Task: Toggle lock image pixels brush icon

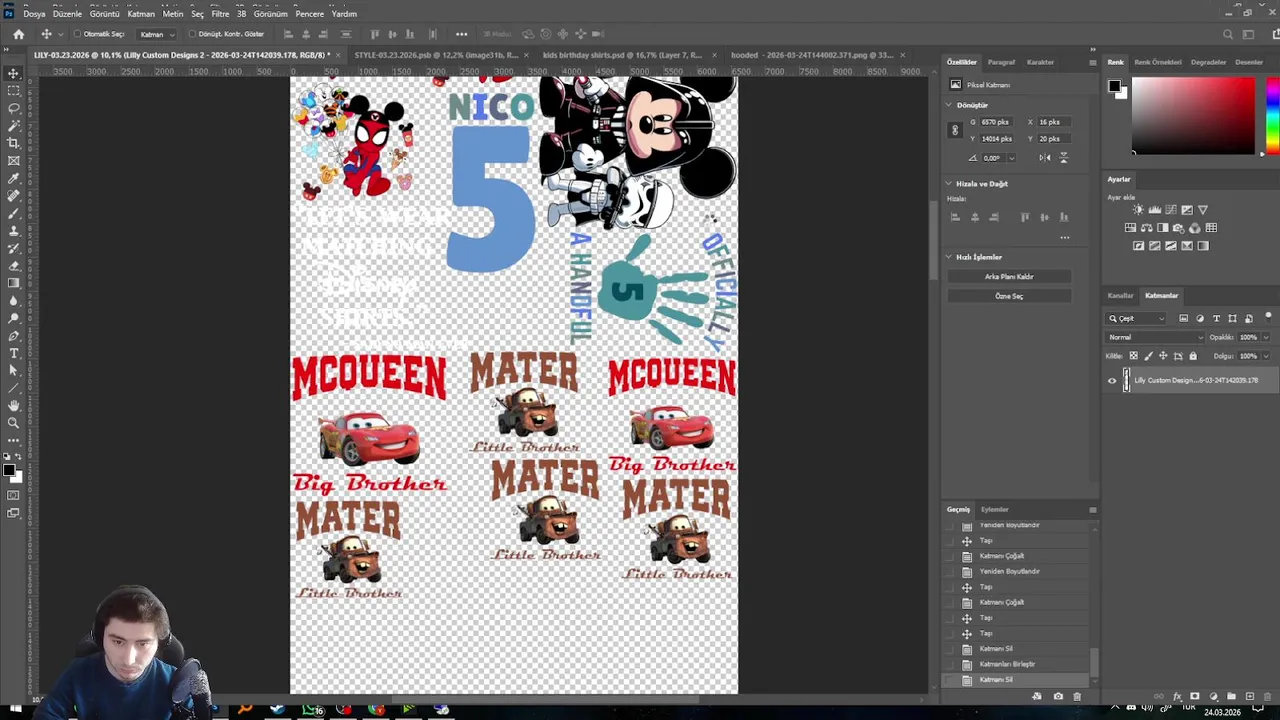Action: [1148, 356]
